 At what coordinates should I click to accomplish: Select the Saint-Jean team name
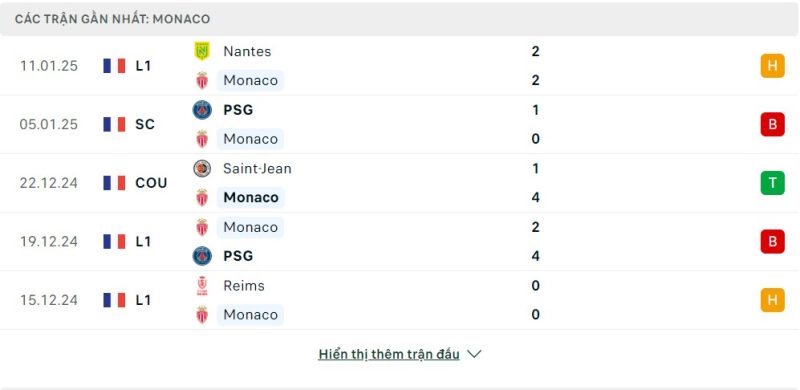point(257,168)
